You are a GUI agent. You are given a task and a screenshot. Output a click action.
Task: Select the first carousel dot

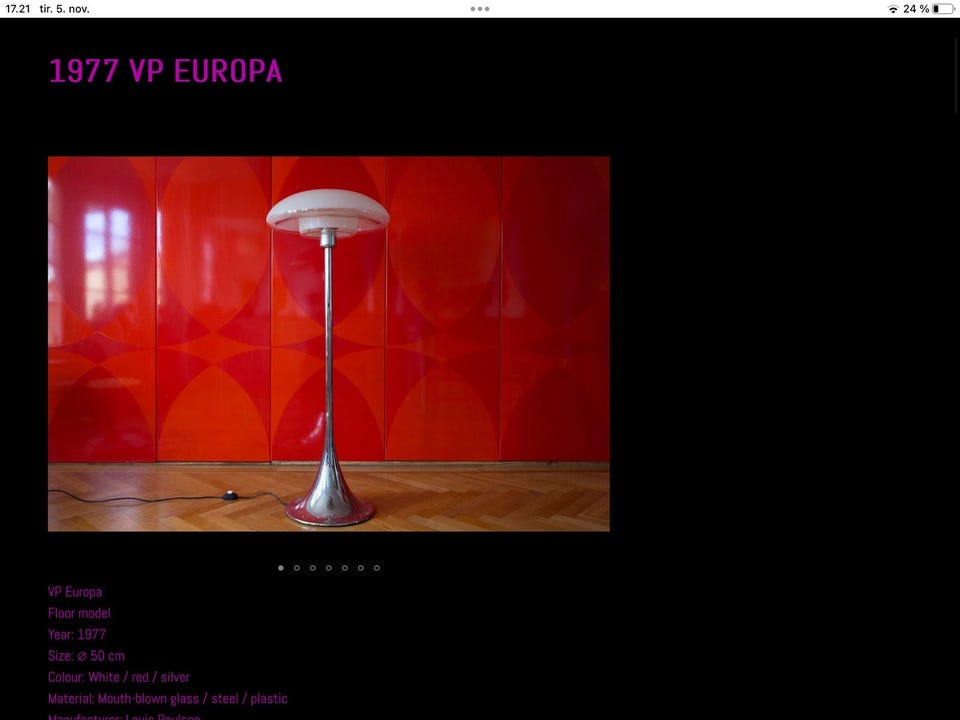281,568
